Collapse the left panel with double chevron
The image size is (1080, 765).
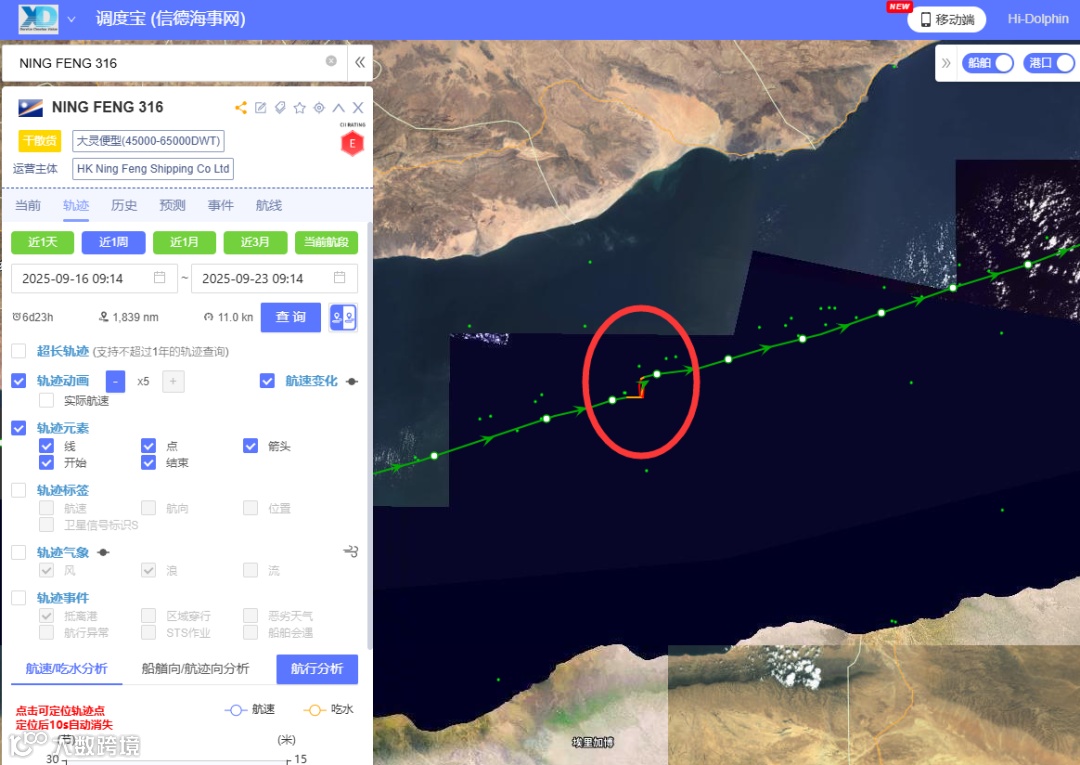pyautogui.click(x=360, y=63)
